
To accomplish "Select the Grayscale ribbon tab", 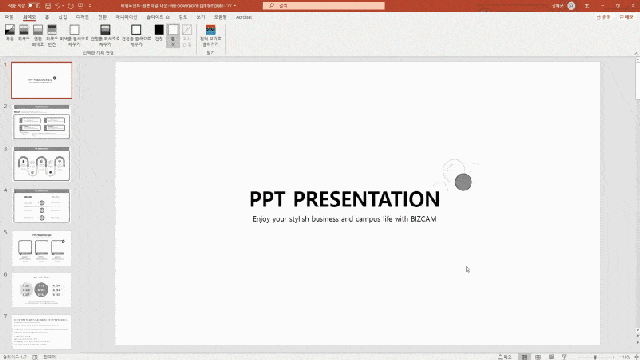I will coord(29,17).
